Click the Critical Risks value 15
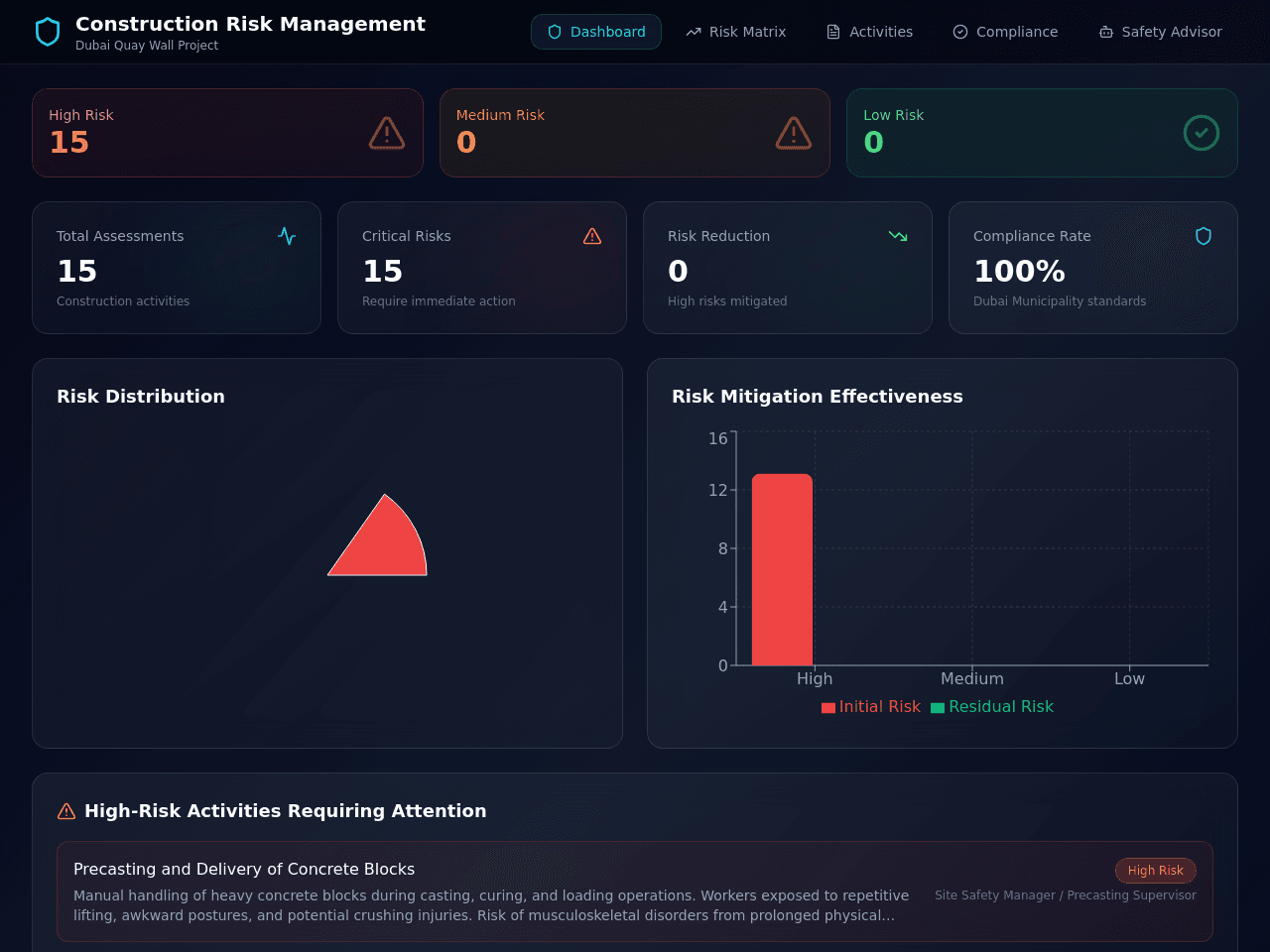The width and height of the screenshot is (1270, 952). pyautogui.click(x=382, y=271)
